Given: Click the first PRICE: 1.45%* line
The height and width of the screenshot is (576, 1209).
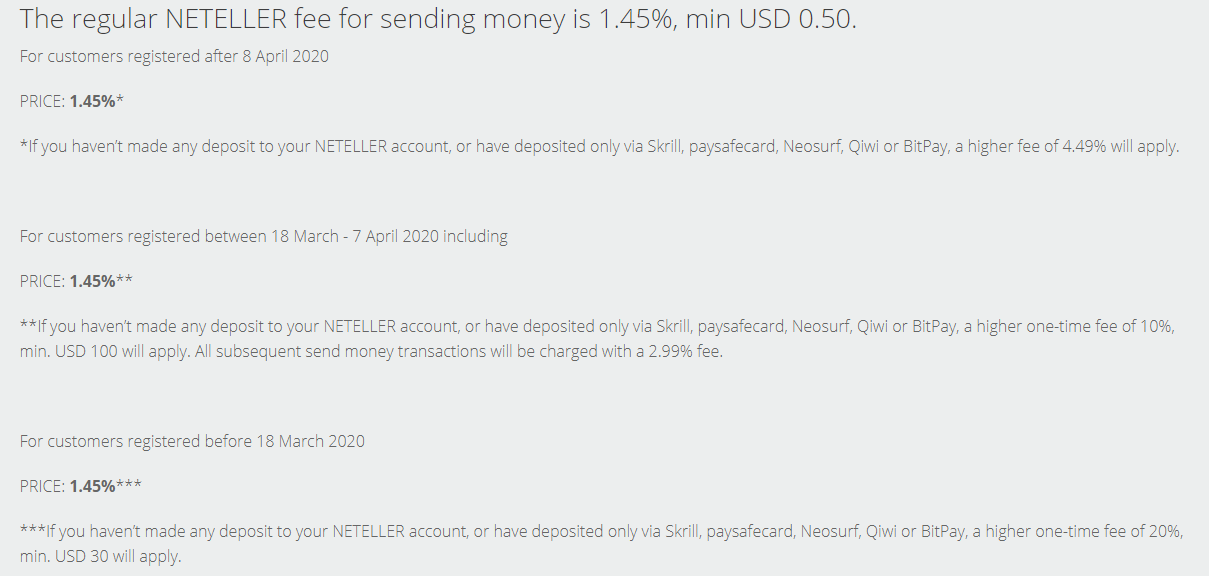Looking at the screenshot, I should pyautogui.click(x=72, y=101).
